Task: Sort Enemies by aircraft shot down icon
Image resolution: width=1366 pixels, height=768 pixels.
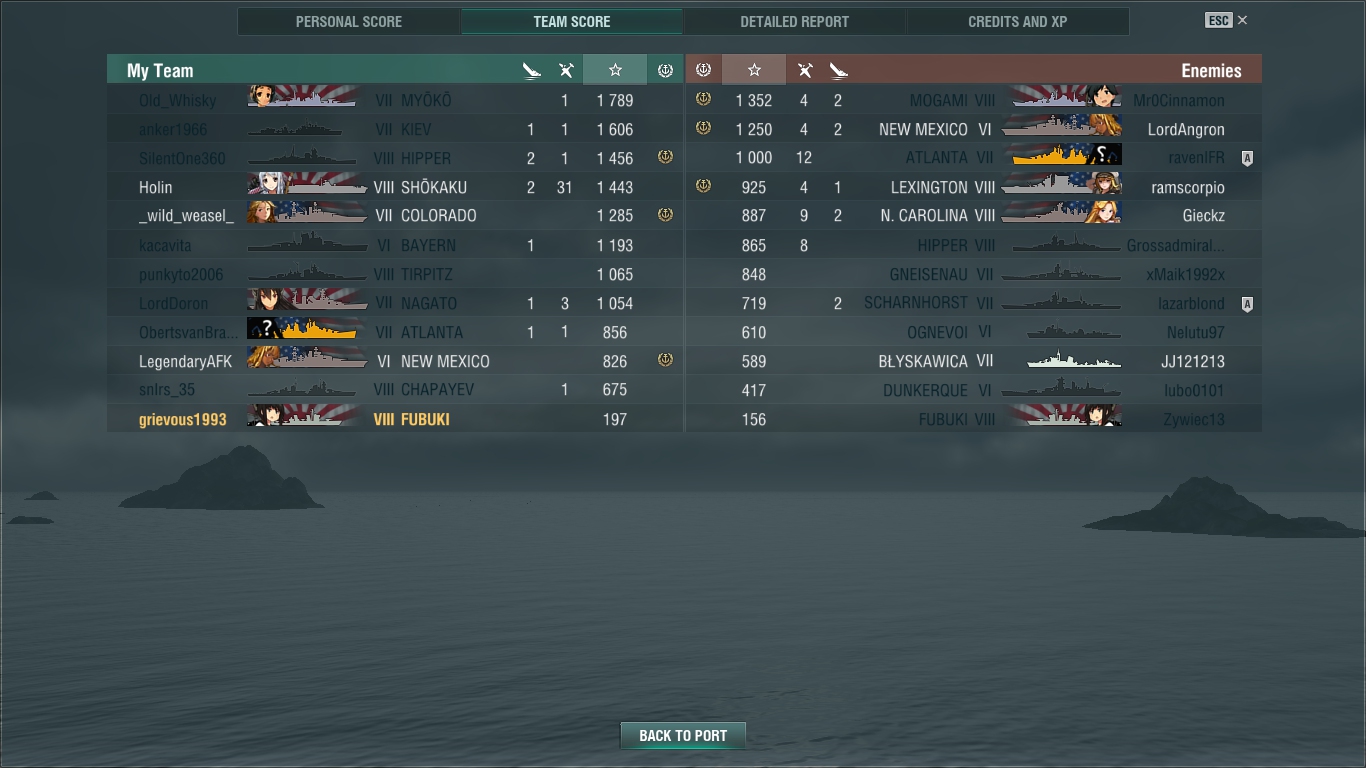Action: click(x=804, y=70)
